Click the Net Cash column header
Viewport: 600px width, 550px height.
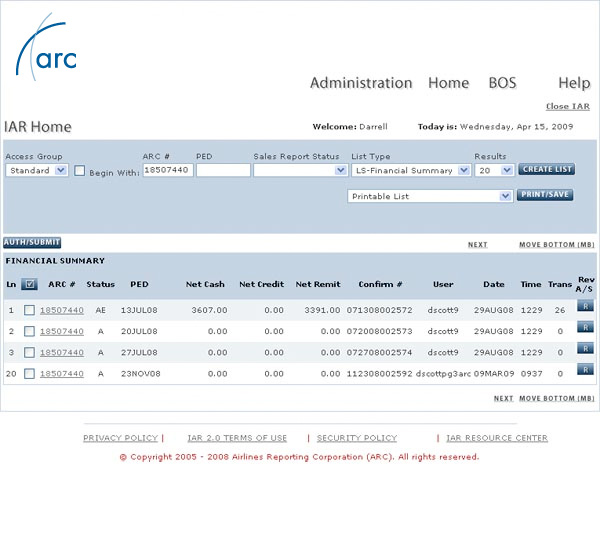pos(205,284)
